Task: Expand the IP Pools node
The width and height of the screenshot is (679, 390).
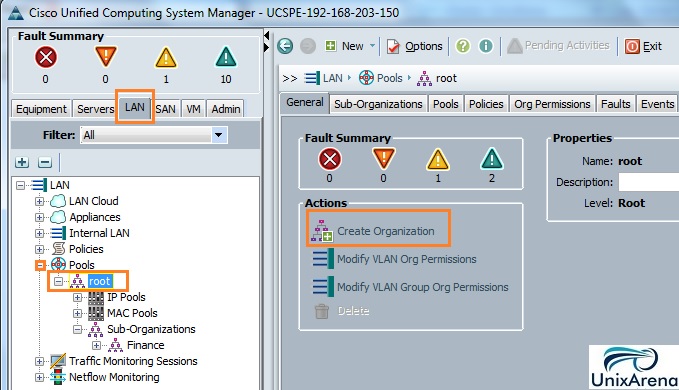Action: pyautogui.click(x=78, y=297)
